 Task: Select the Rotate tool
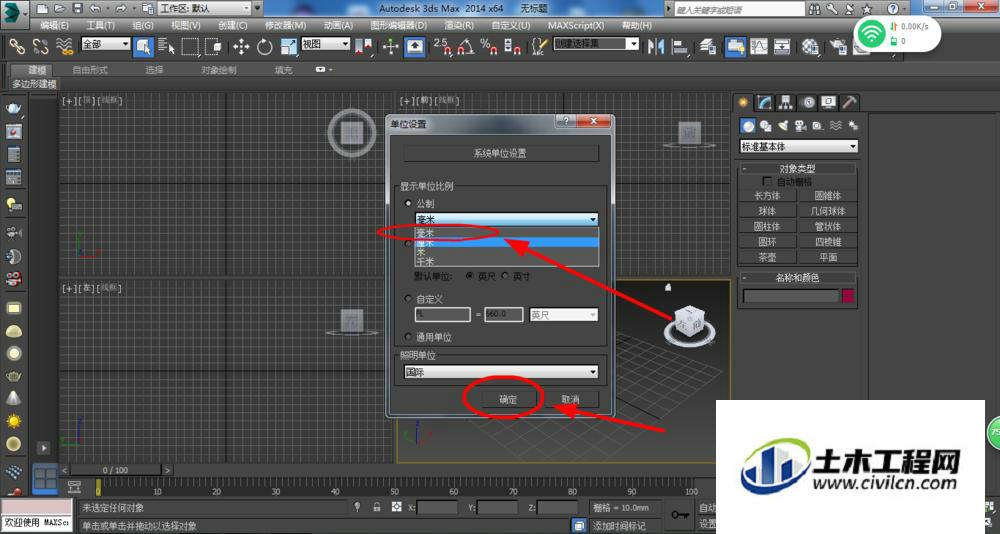pos(264,46)
